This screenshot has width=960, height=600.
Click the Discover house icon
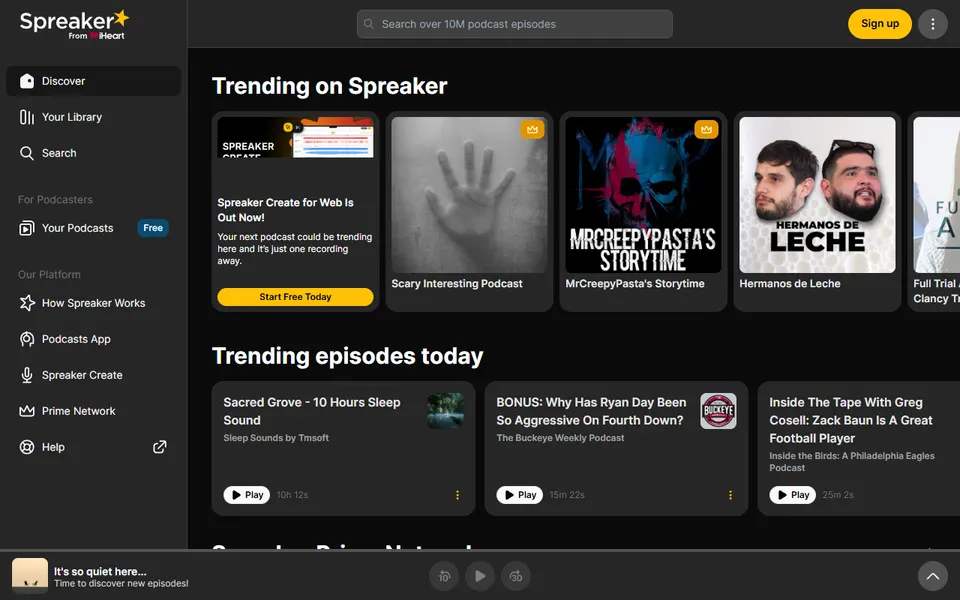(27, 81)
